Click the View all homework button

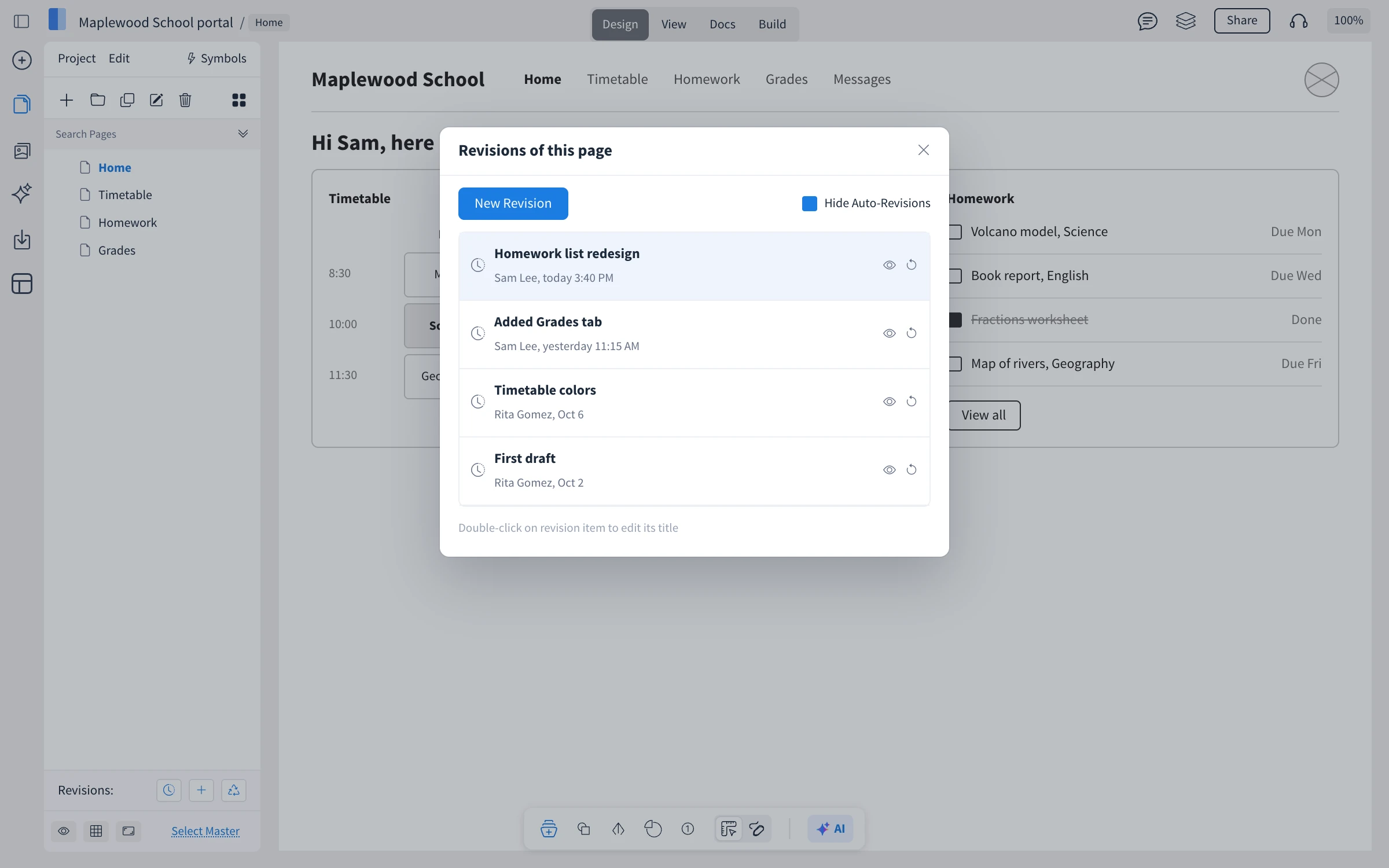pos(983,415)
